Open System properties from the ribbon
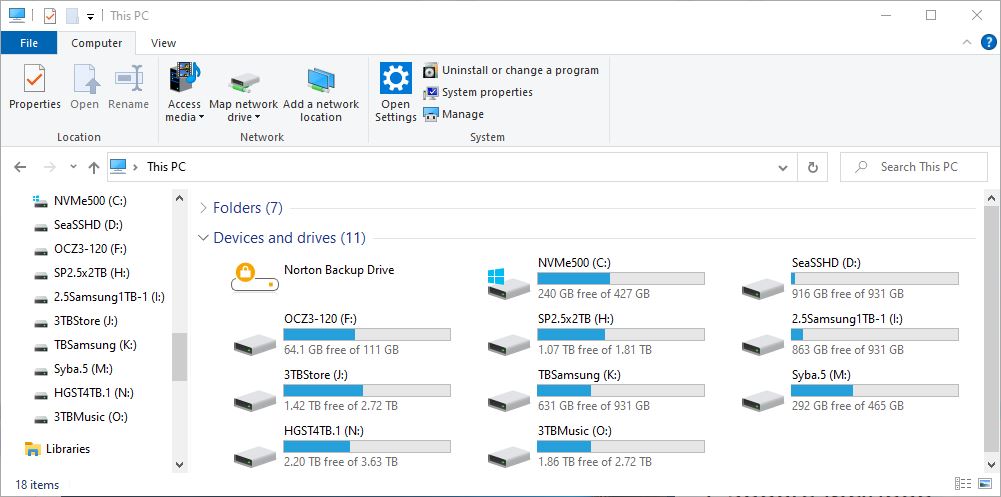 [x=478, y=93]
